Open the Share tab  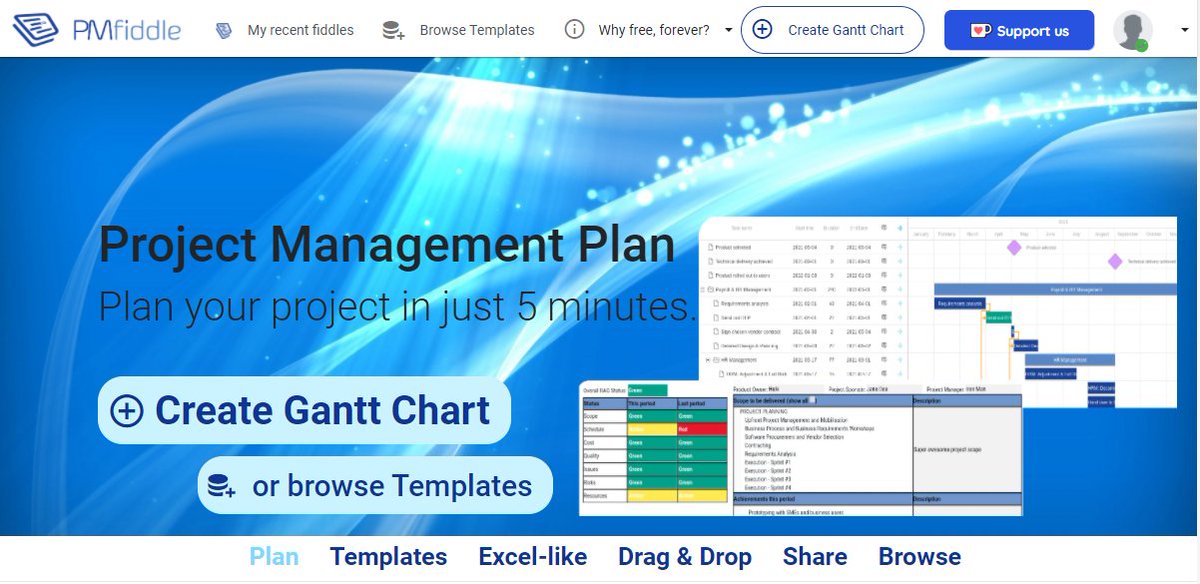click(x=815, y=557)
